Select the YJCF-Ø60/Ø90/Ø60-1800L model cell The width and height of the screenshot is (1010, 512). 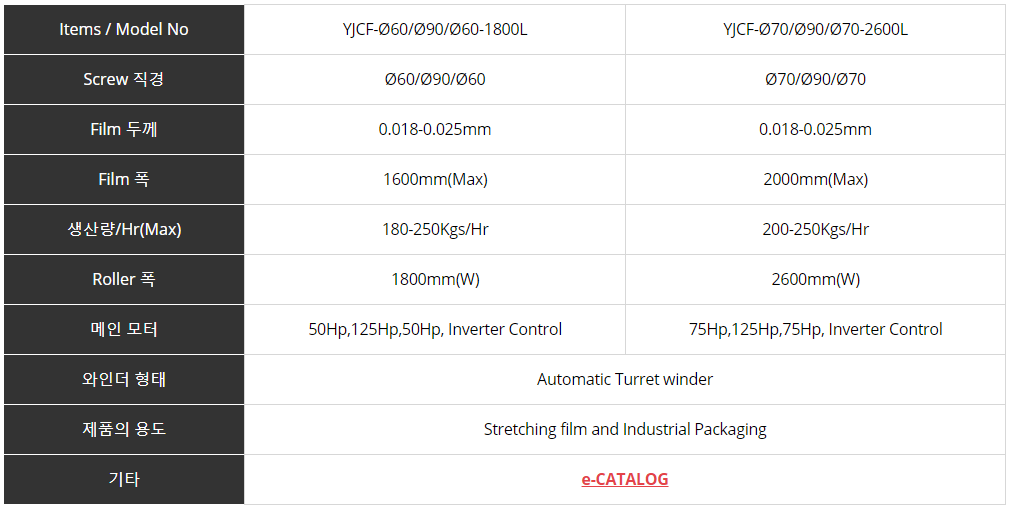(x=435, y=29)
